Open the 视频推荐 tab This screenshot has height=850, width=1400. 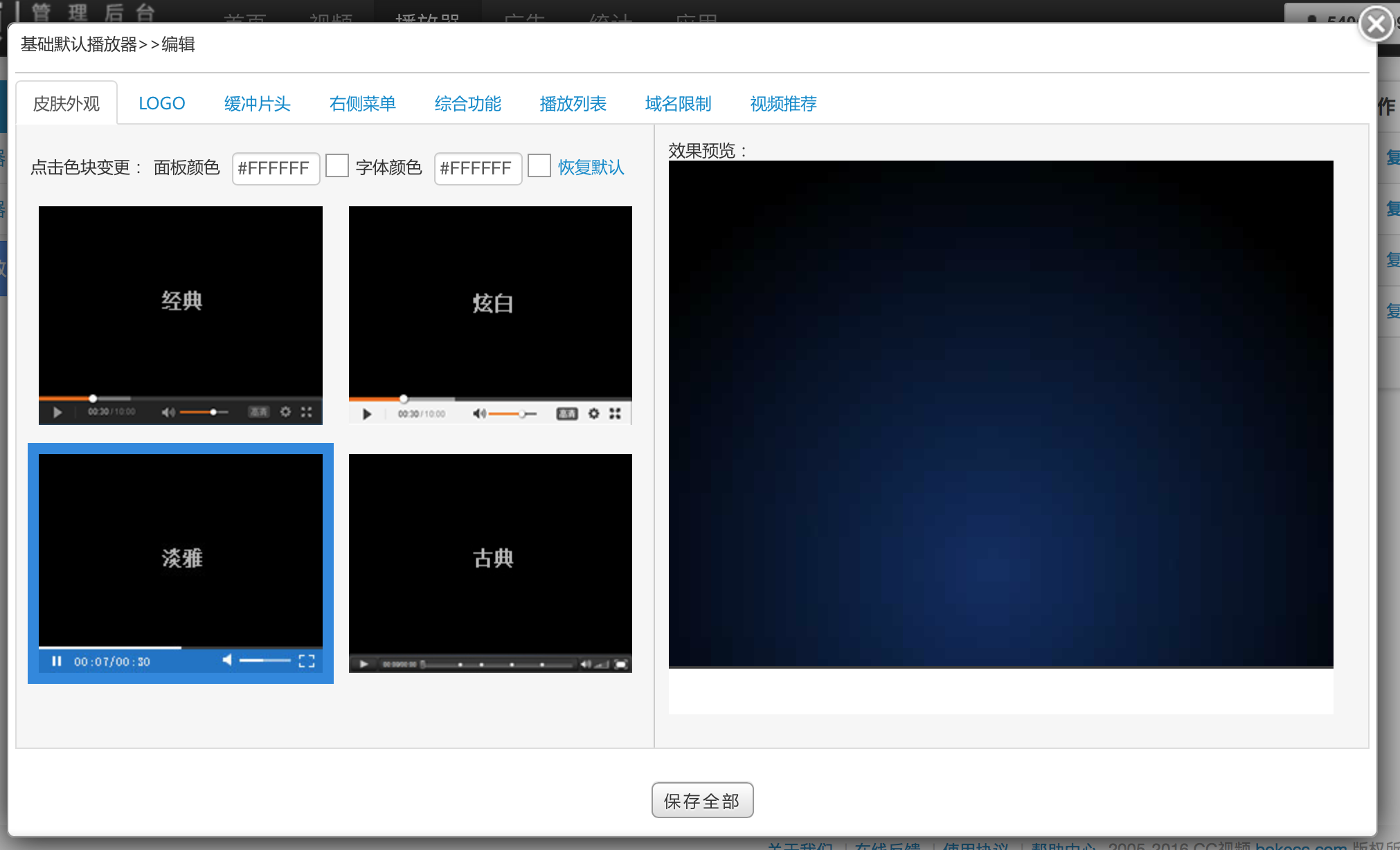783,104
